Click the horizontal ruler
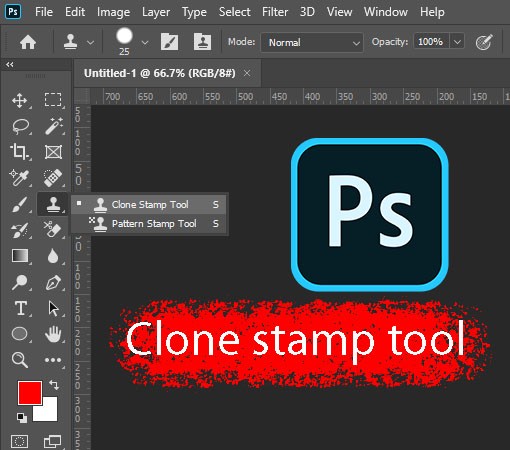This screenshot has width=510, height=450. (x=300, y=97)
